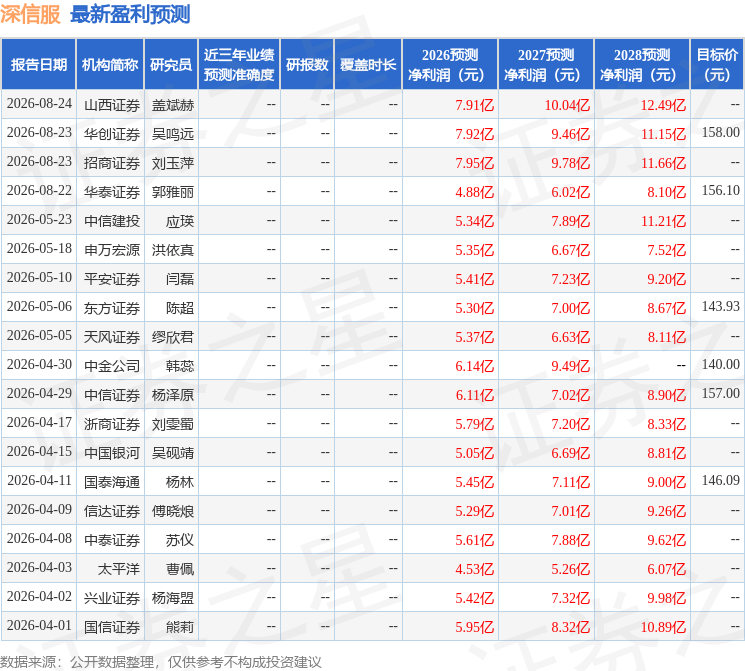Select the 报告日期 column header
The height and width of the screenshot is (671, 745).
click(x=38, y=65)
